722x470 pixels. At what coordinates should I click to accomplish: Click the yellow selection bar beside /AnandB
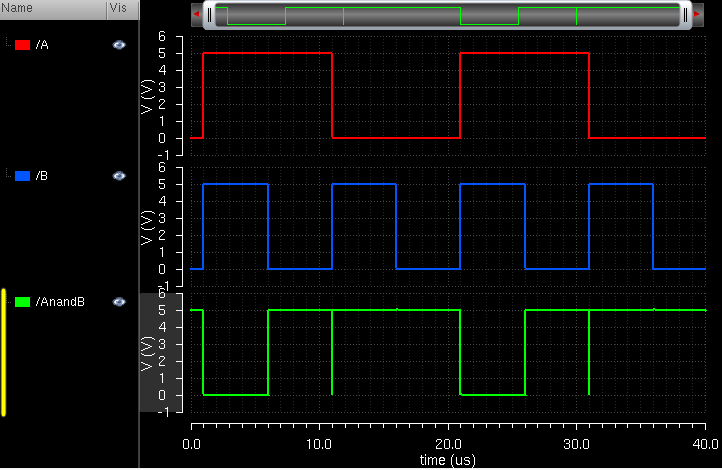4,352
